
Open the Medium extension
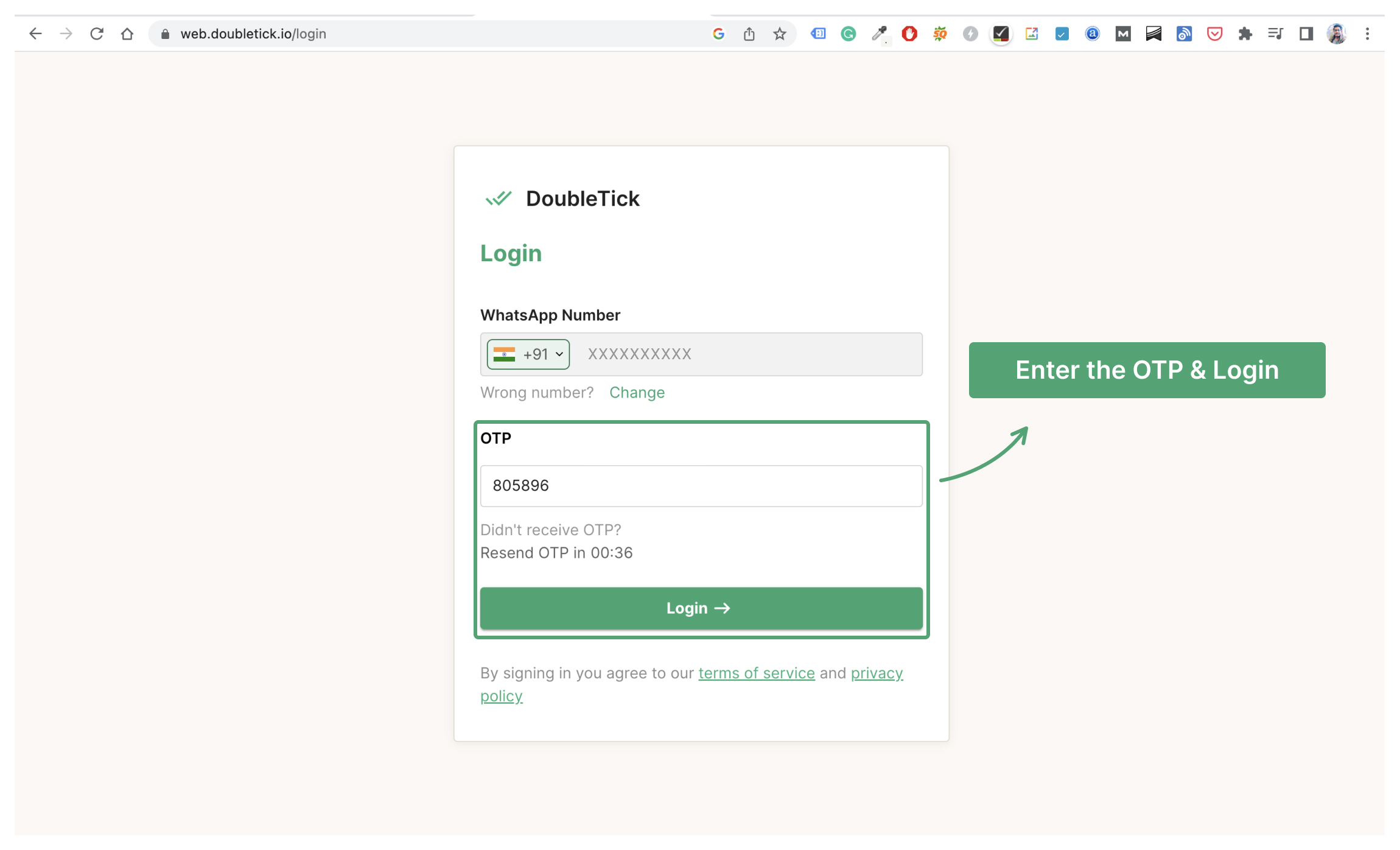click(x=1123, y=33)
